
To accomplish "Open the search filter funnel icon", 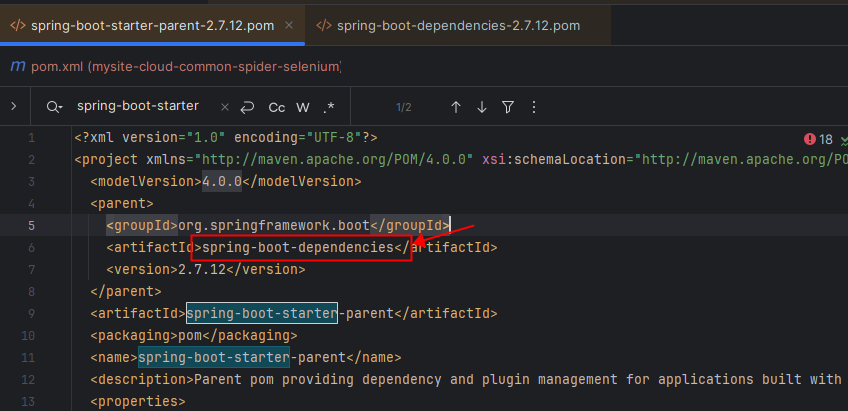I will (507, 107).
